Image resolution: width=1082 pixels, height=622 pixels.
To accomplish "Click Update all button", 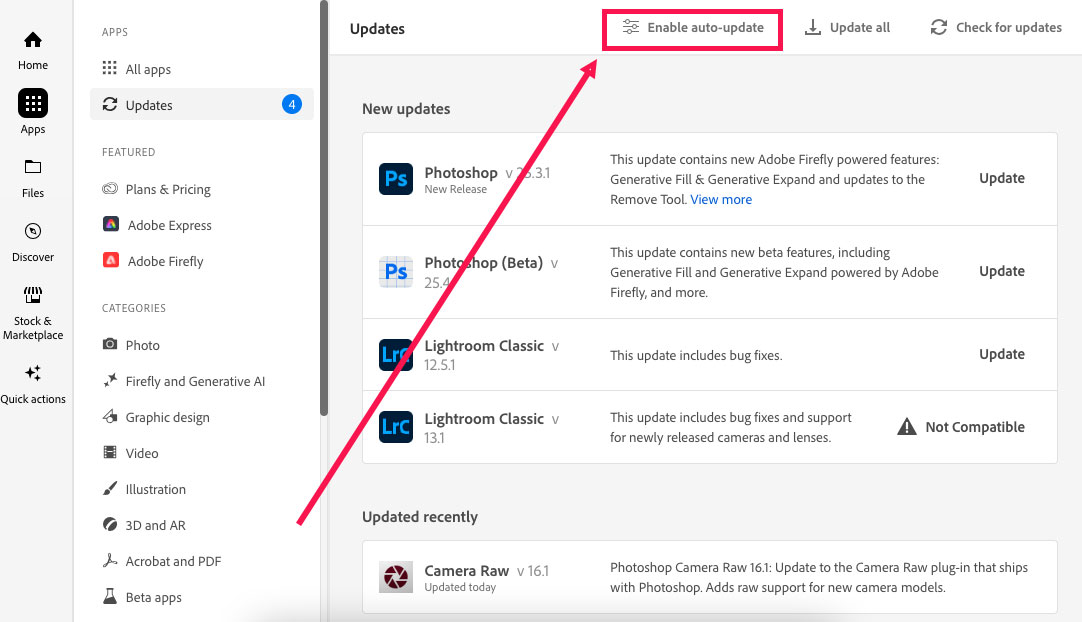I will point(847,28).
